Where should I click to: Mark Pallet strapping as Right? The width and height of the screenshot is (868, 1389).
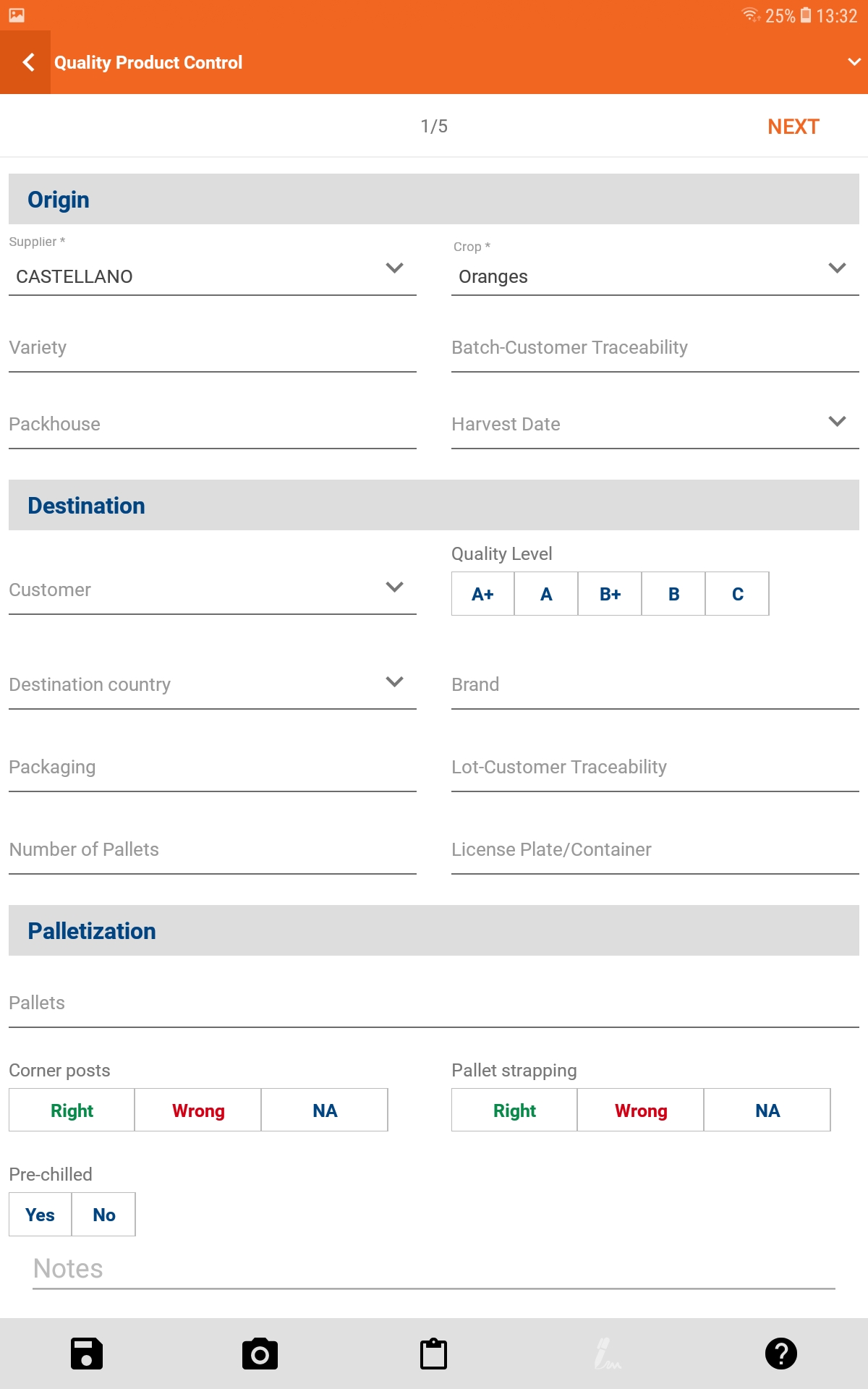coord(514,1110)
